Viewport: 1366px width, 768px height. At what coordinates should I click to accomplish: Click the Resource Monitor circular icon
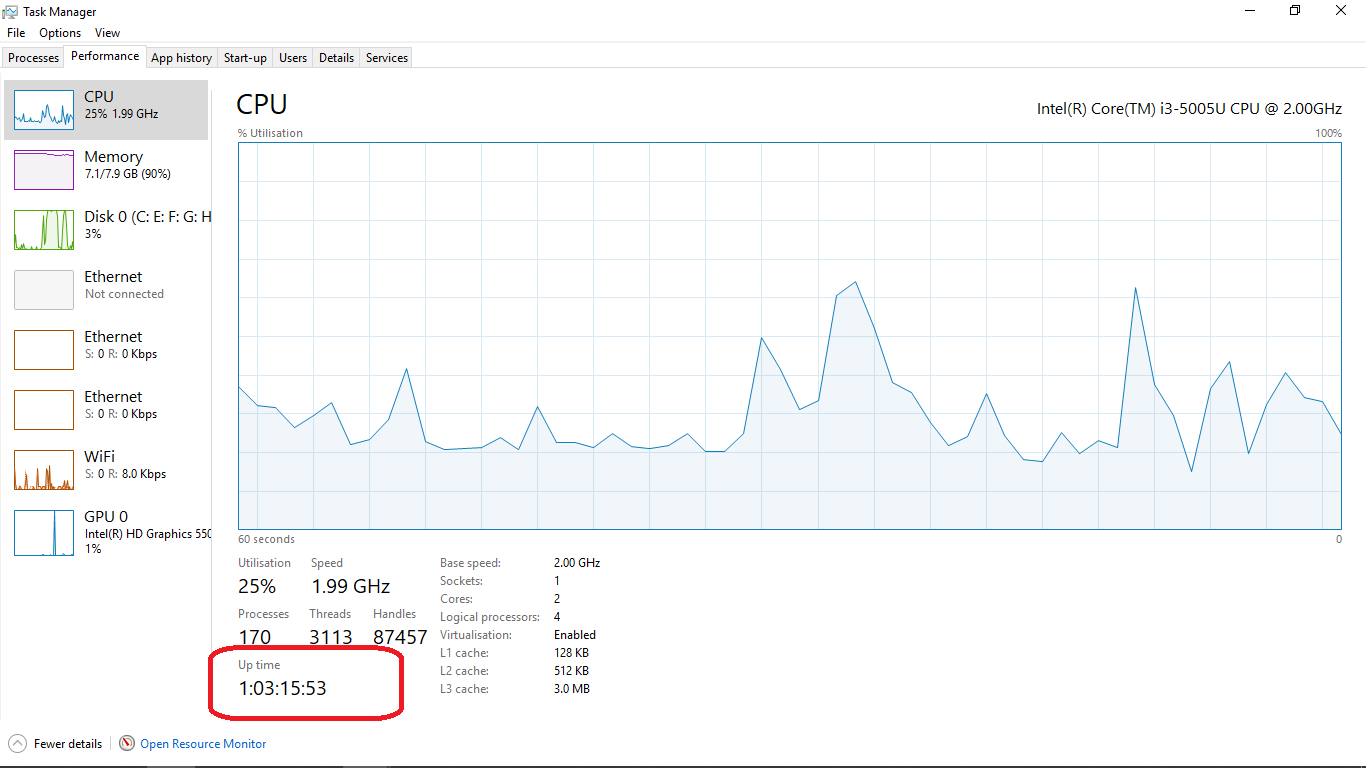point(126,743)
